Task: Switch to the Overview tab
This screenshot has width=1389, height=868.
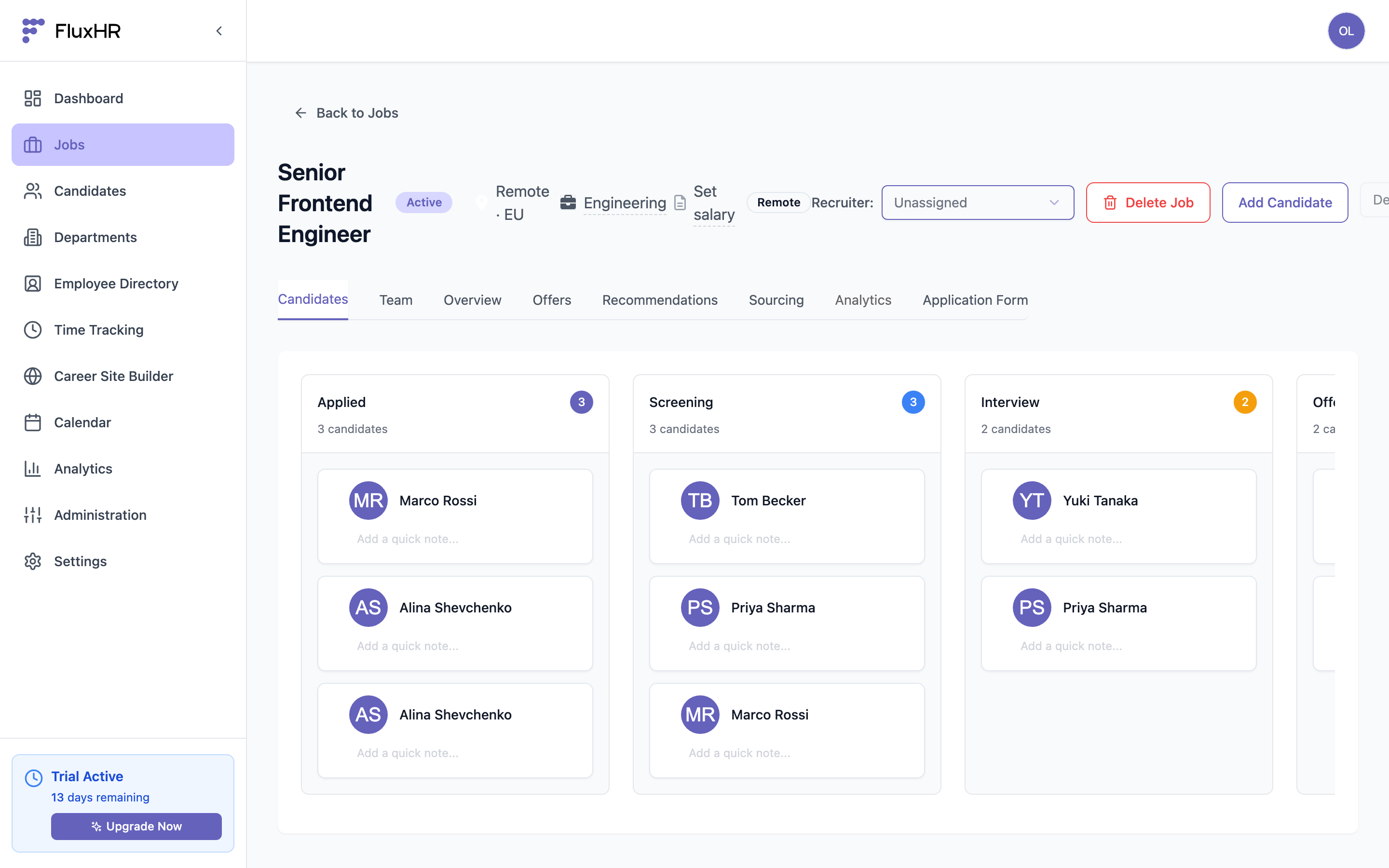Action: point(472,299)
